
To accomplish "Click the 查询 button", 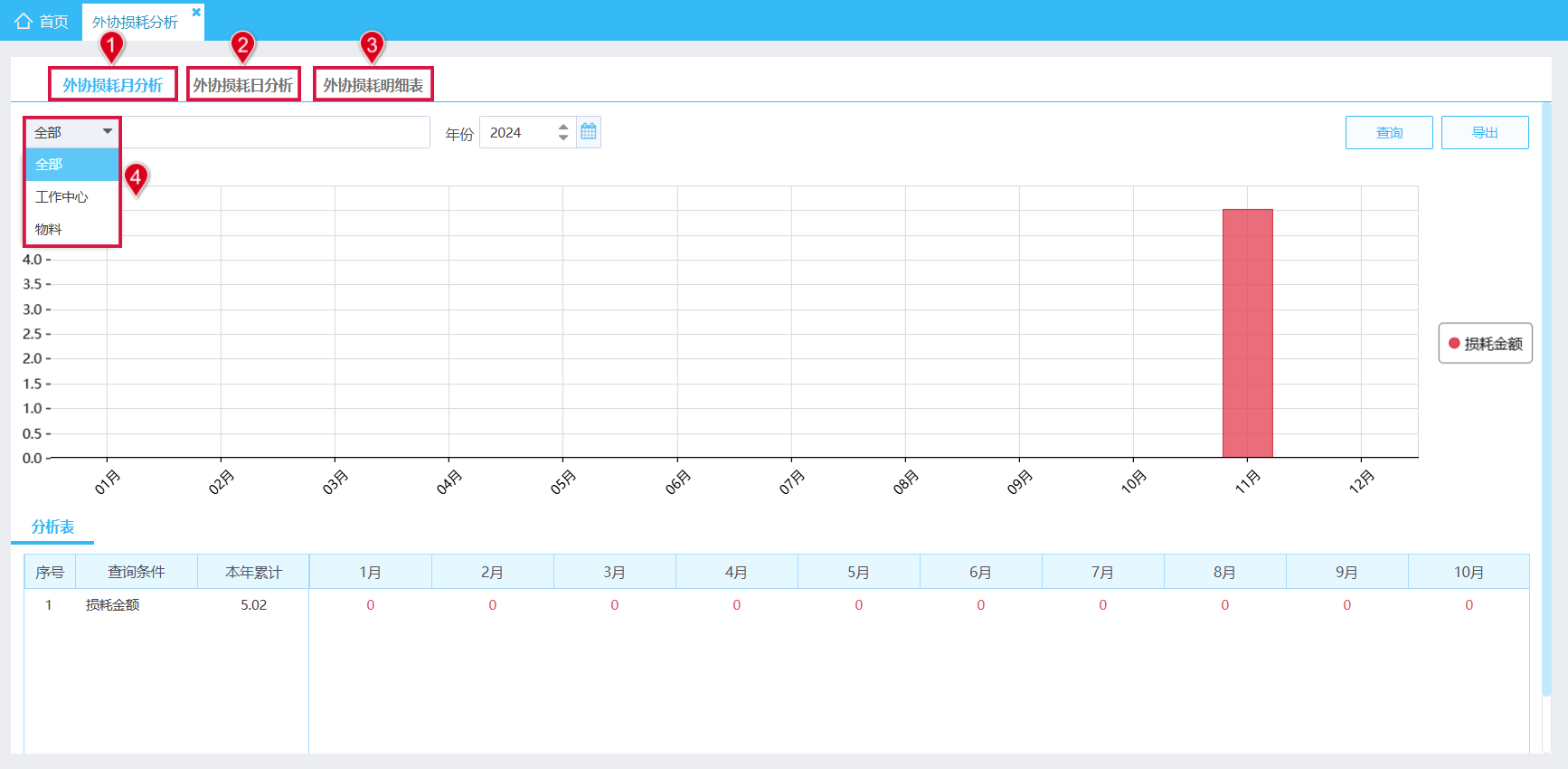I will (1389, 133).
